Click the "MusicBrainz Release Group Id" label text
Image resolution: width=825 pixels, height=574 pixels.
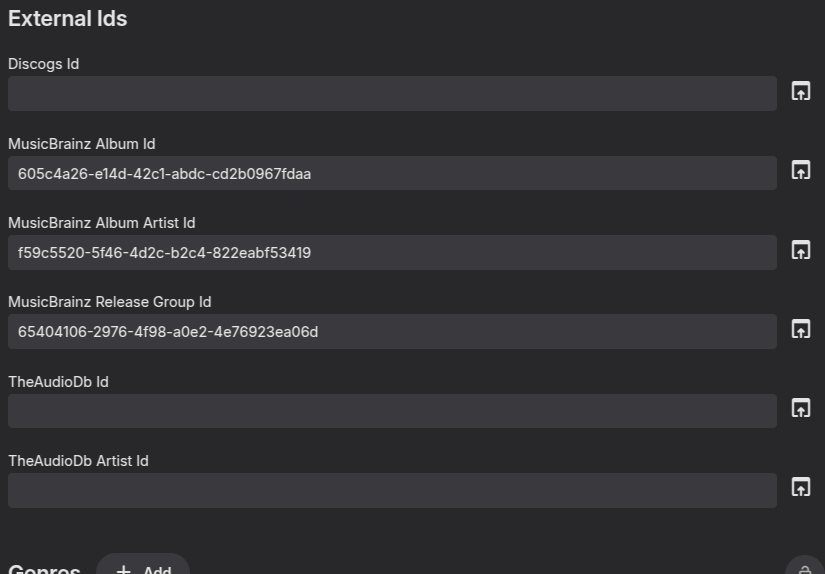click(109, 302)
